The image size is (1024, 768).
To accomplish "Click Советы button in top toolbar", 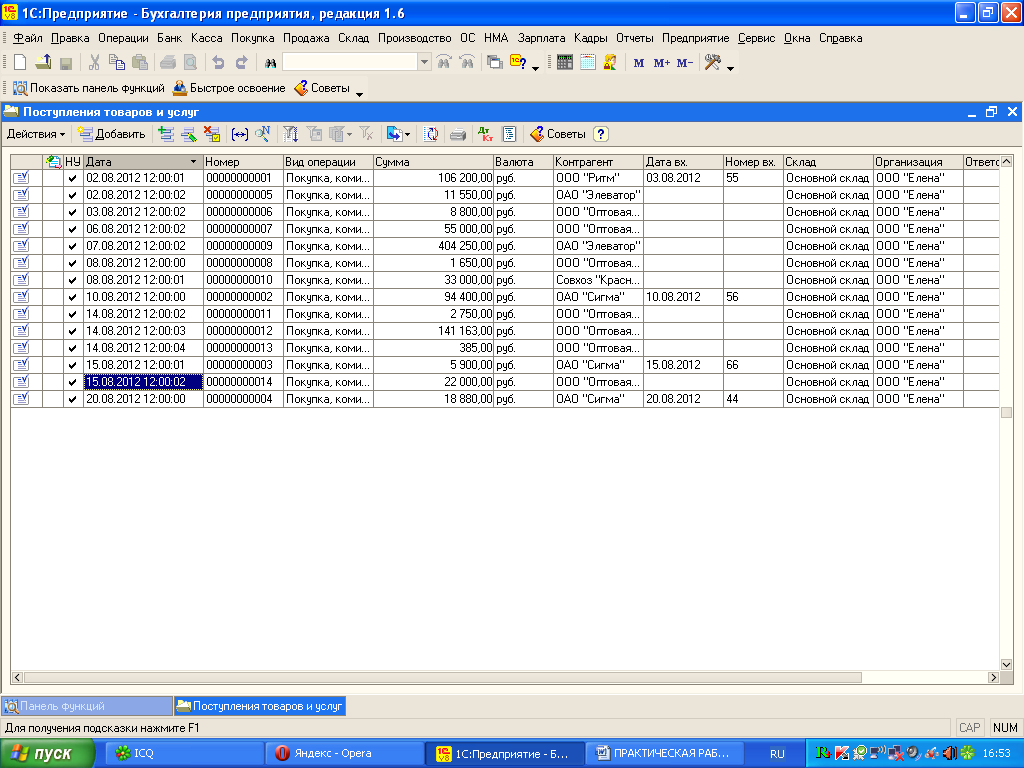I will [x=322, y=88].
